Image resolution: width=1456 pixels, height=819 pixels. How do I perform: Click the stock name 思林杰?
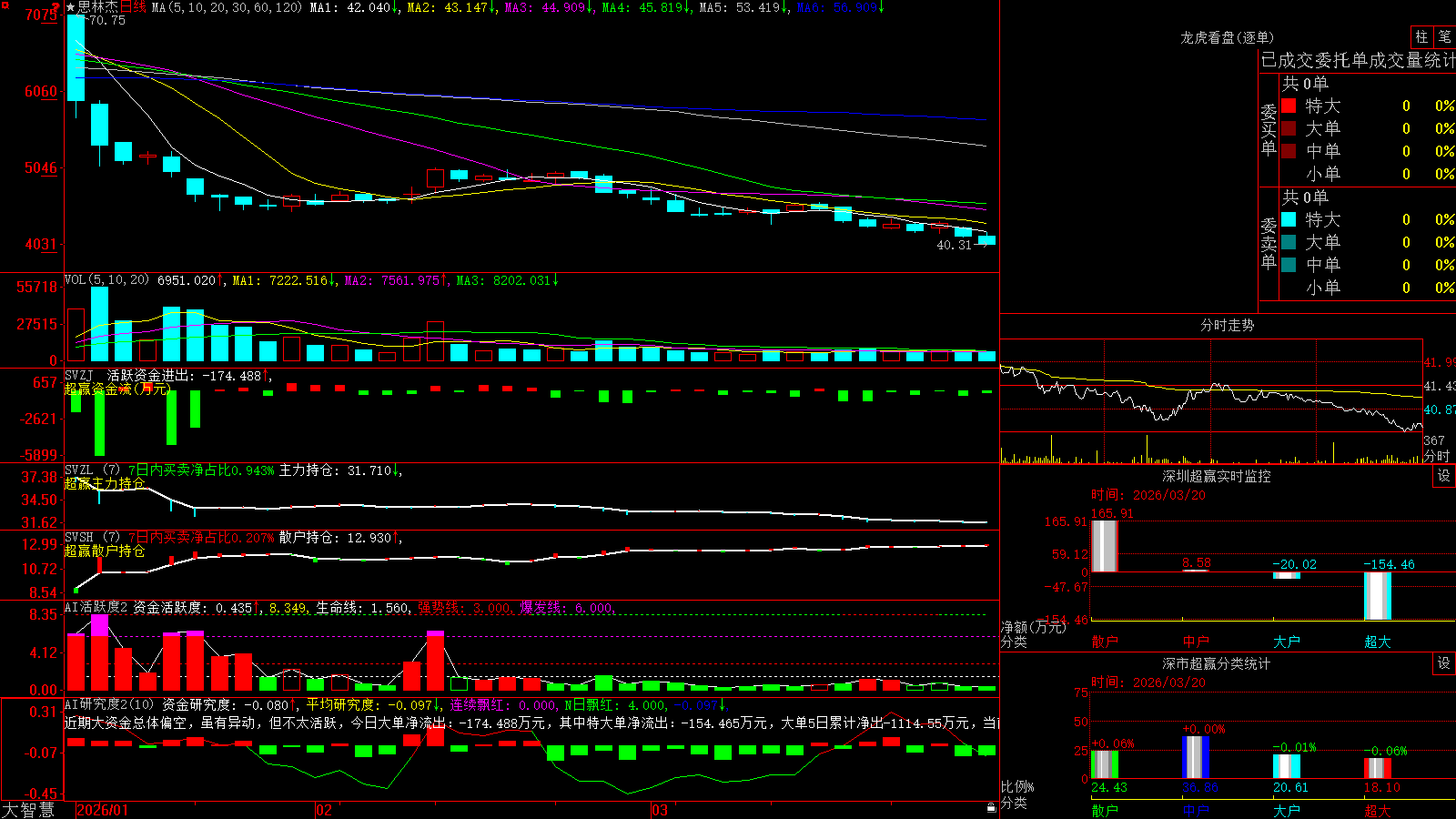[x=97, y=7]
